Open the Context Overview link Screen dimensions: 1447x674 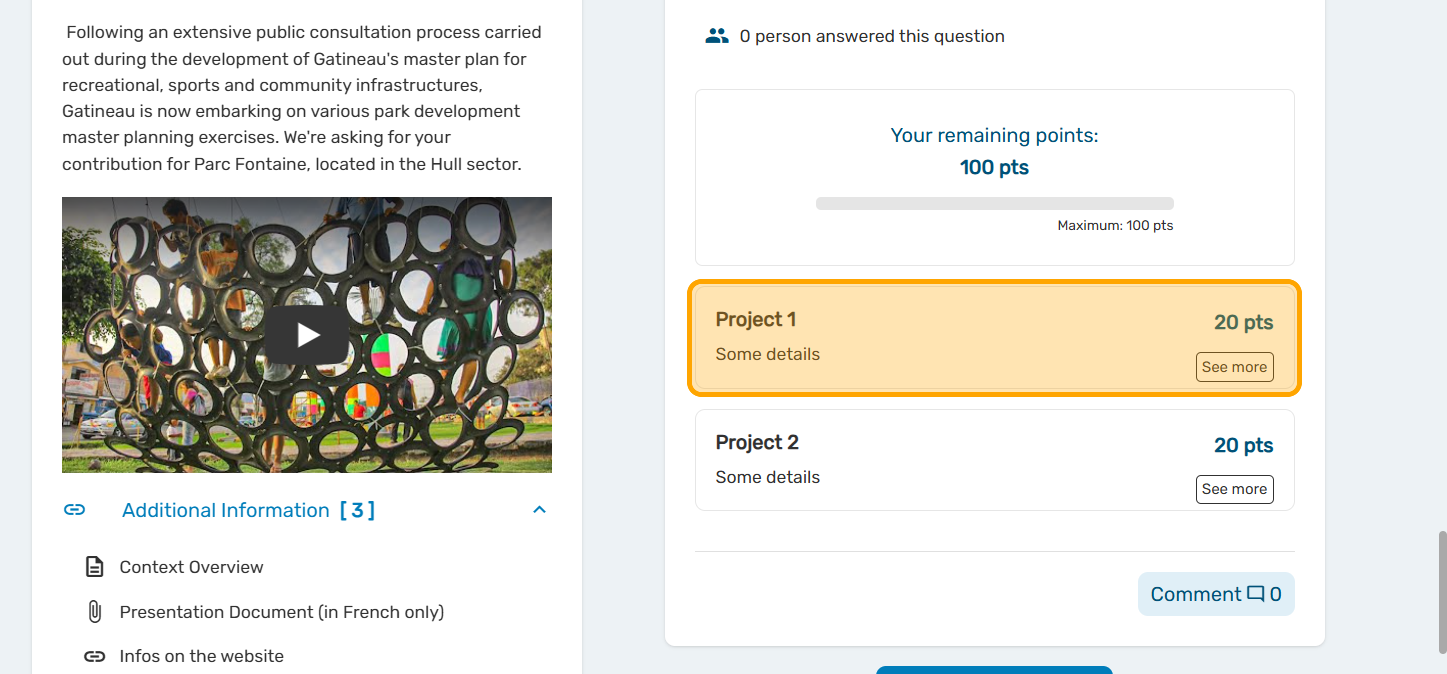191,567
